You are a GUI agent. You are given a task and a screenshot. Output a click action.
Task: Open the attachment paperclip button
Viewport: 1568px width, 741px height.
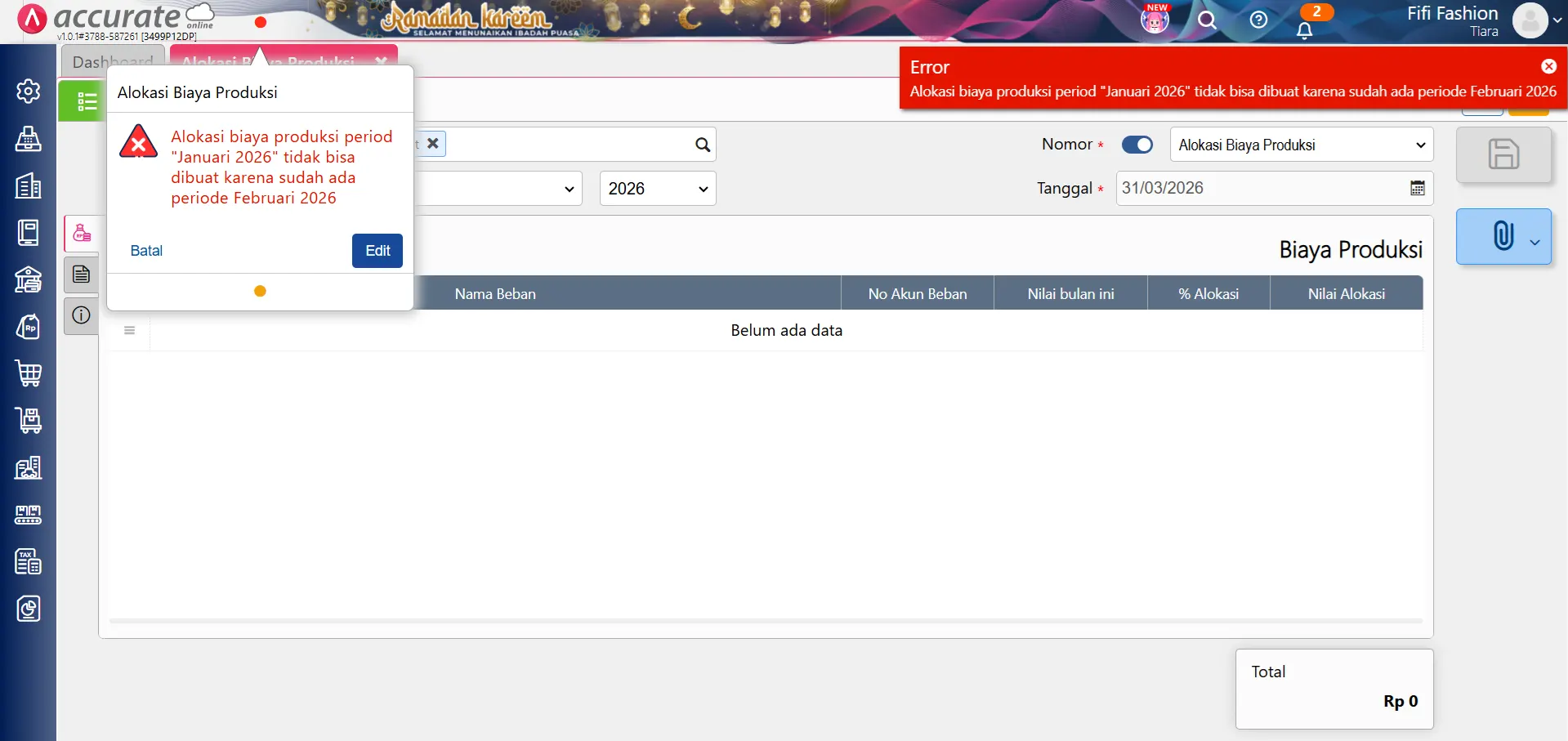(x=1503, y=236)
